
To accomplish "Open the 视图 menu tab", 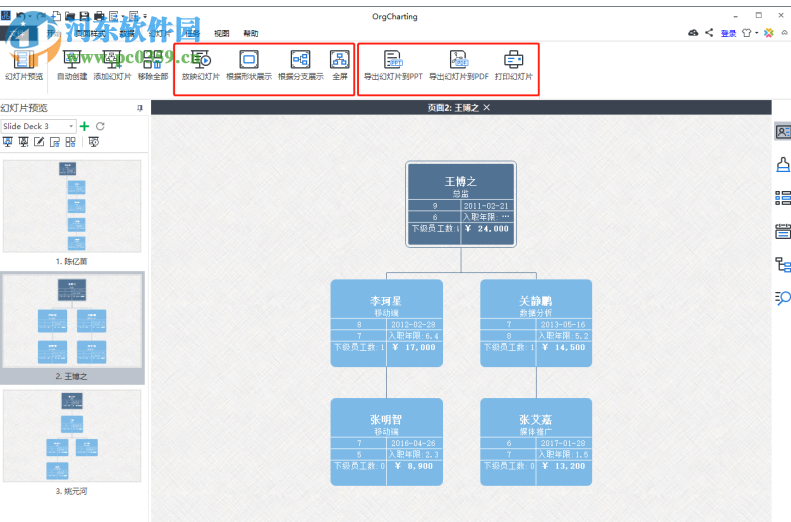I will 221,33.
